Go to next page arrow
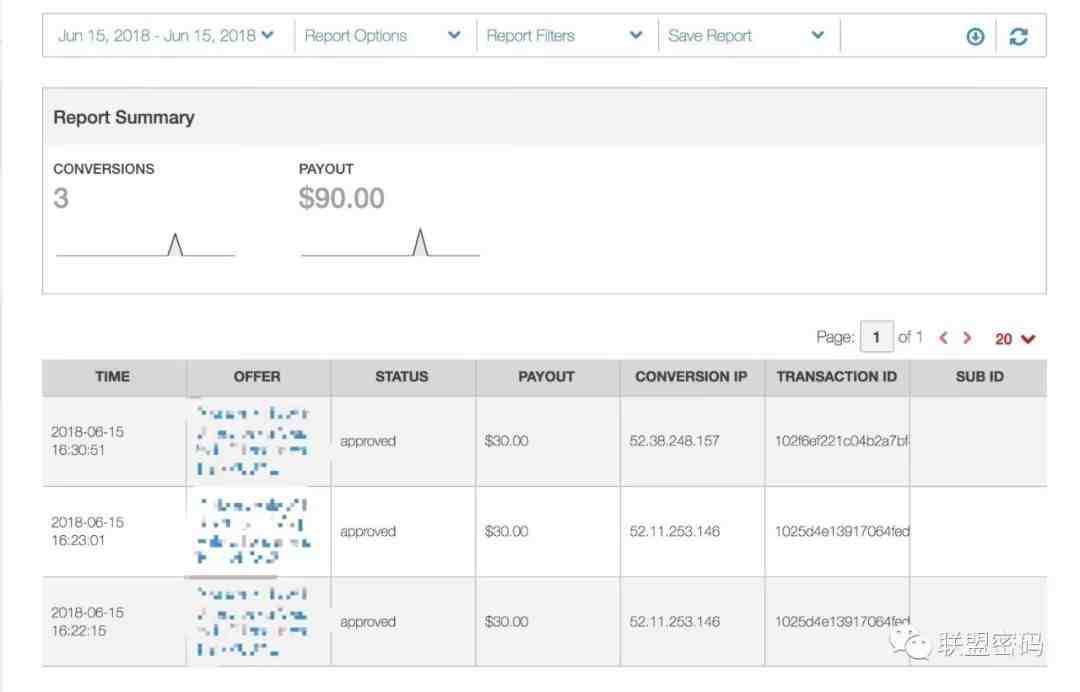1080x692 pixels. pos(967,338)
